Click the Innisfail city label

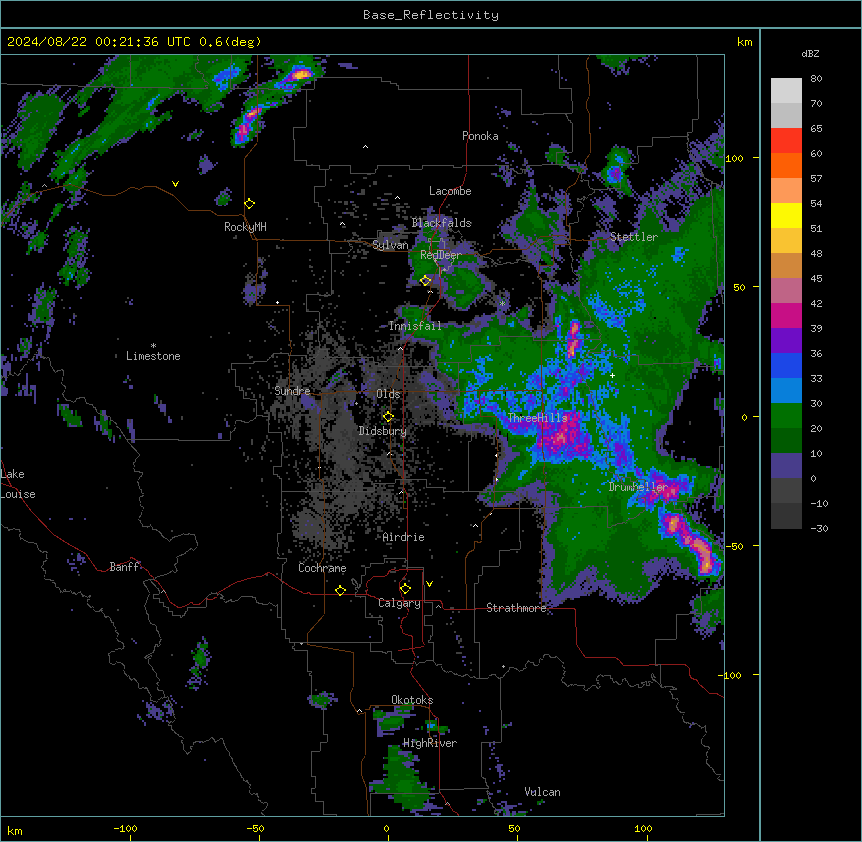(x=415, y=326)
